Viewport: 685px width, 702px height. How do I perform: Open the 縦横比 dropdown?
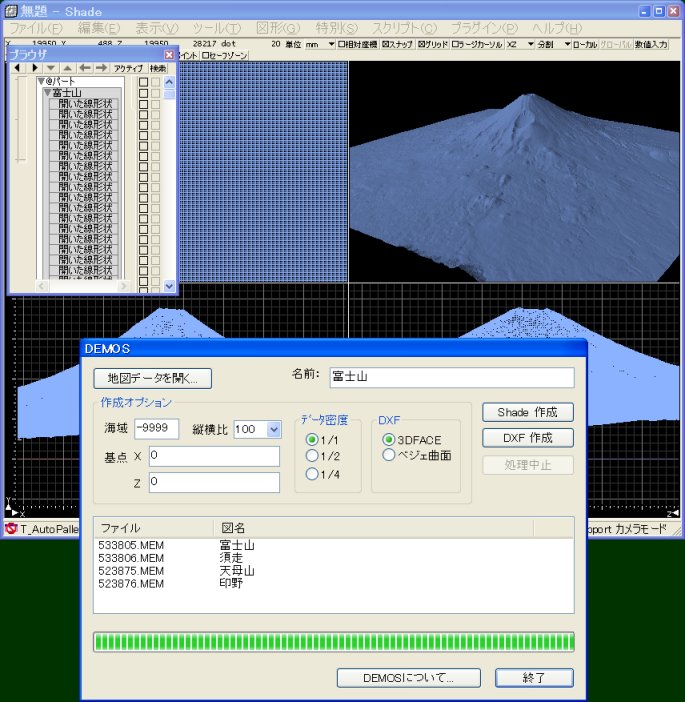[274, 429]
